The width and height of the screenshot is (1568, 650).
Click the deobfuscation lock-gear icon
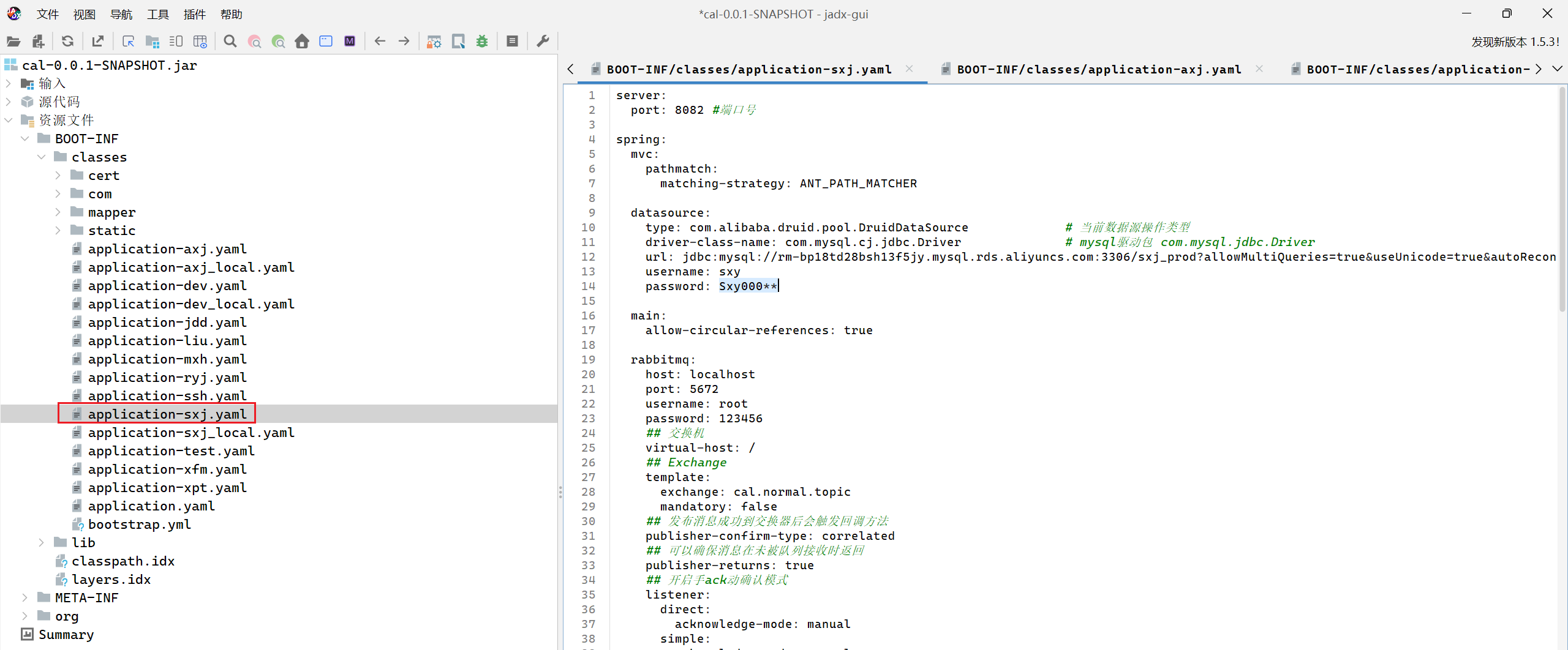coord(434,42)
